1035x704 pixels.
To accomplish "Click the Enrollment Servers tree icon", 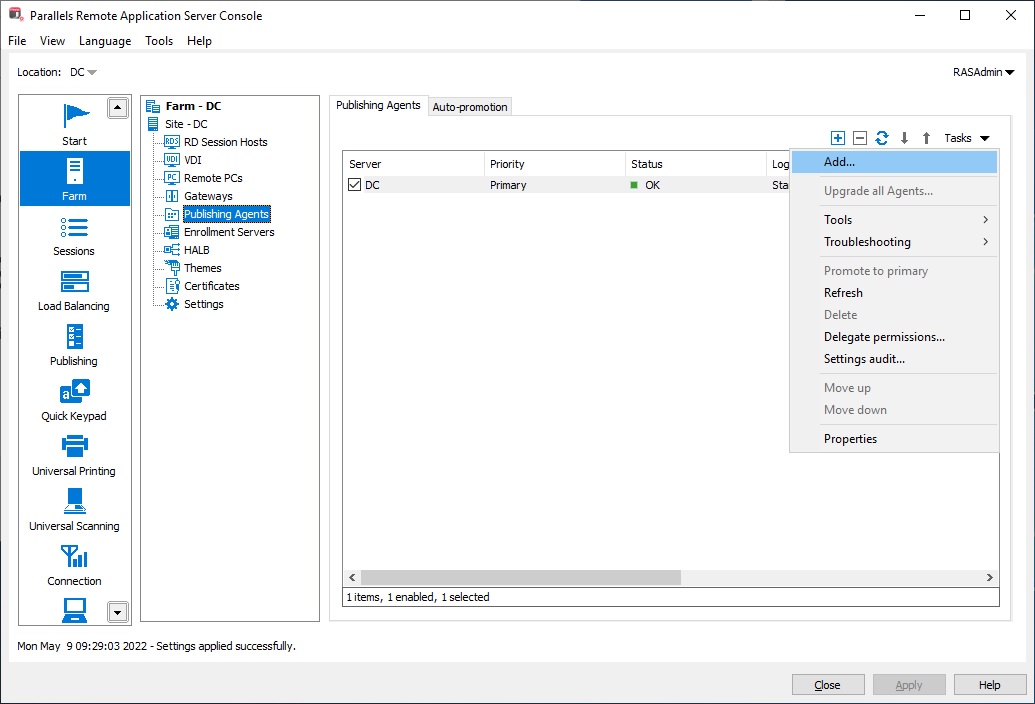I will 172,232.
